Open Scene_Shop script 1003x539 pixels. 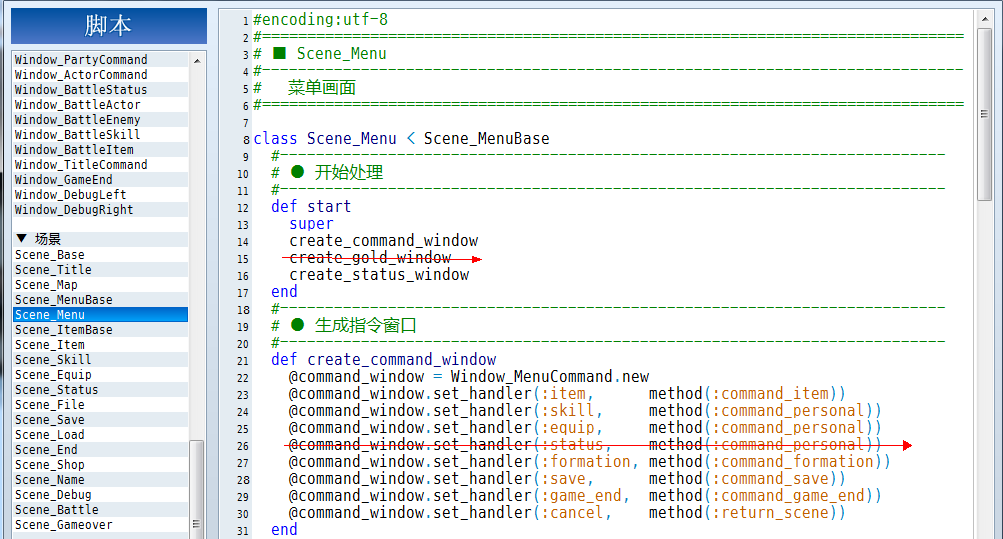(100, 465)
